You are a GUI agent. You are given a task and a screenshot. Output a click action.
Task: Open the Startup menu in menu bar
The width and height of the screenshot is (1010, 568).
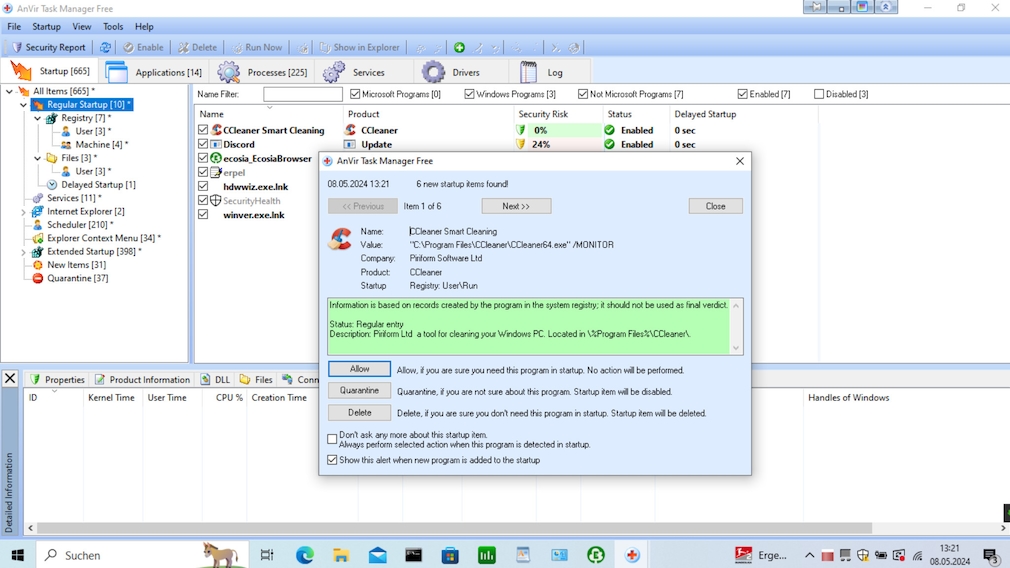(x=46, y=26)
